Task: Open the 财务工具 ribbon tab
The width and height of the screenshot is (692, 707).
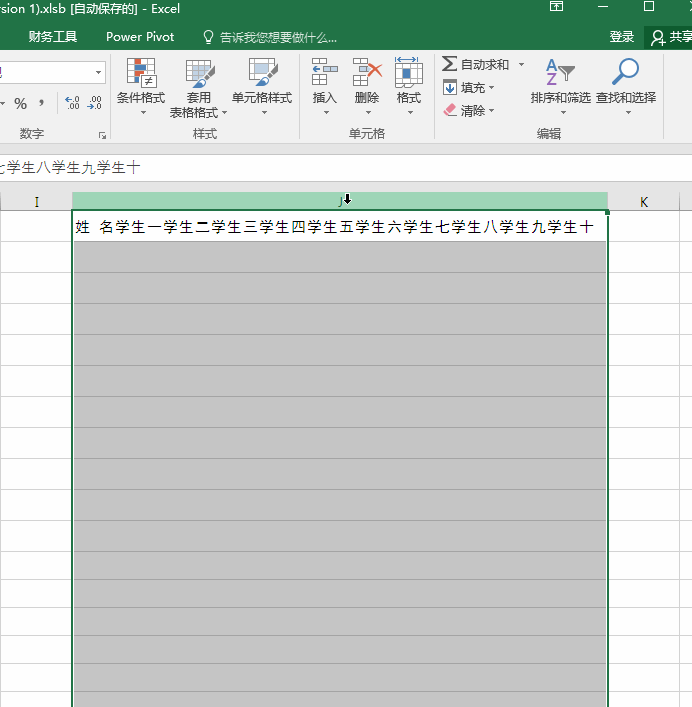Action: 53,37
